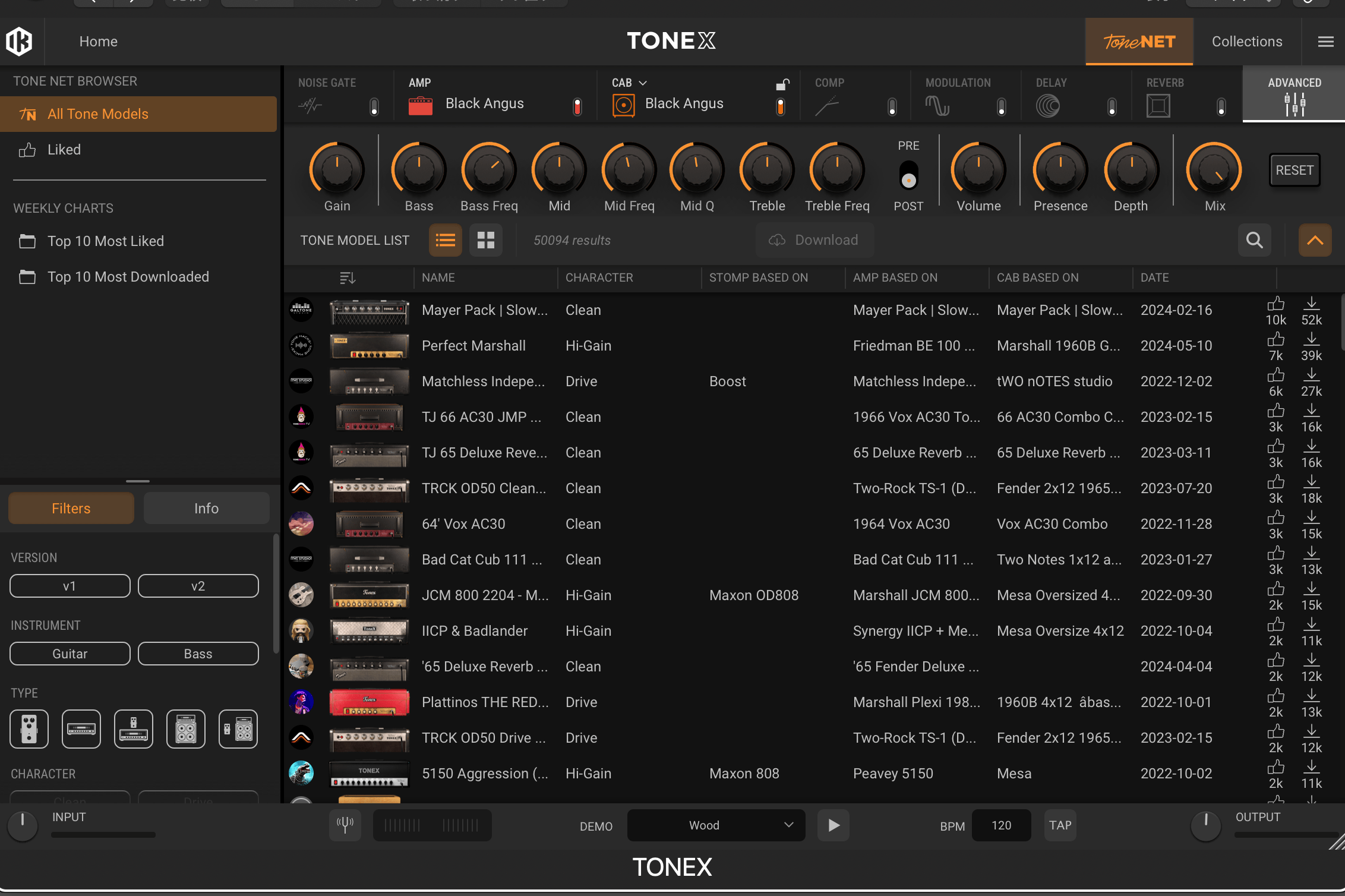The height and width of the screenshot is (896, 1345).
Task: Download the Mayer Pack tone model
Action: 1311,304
